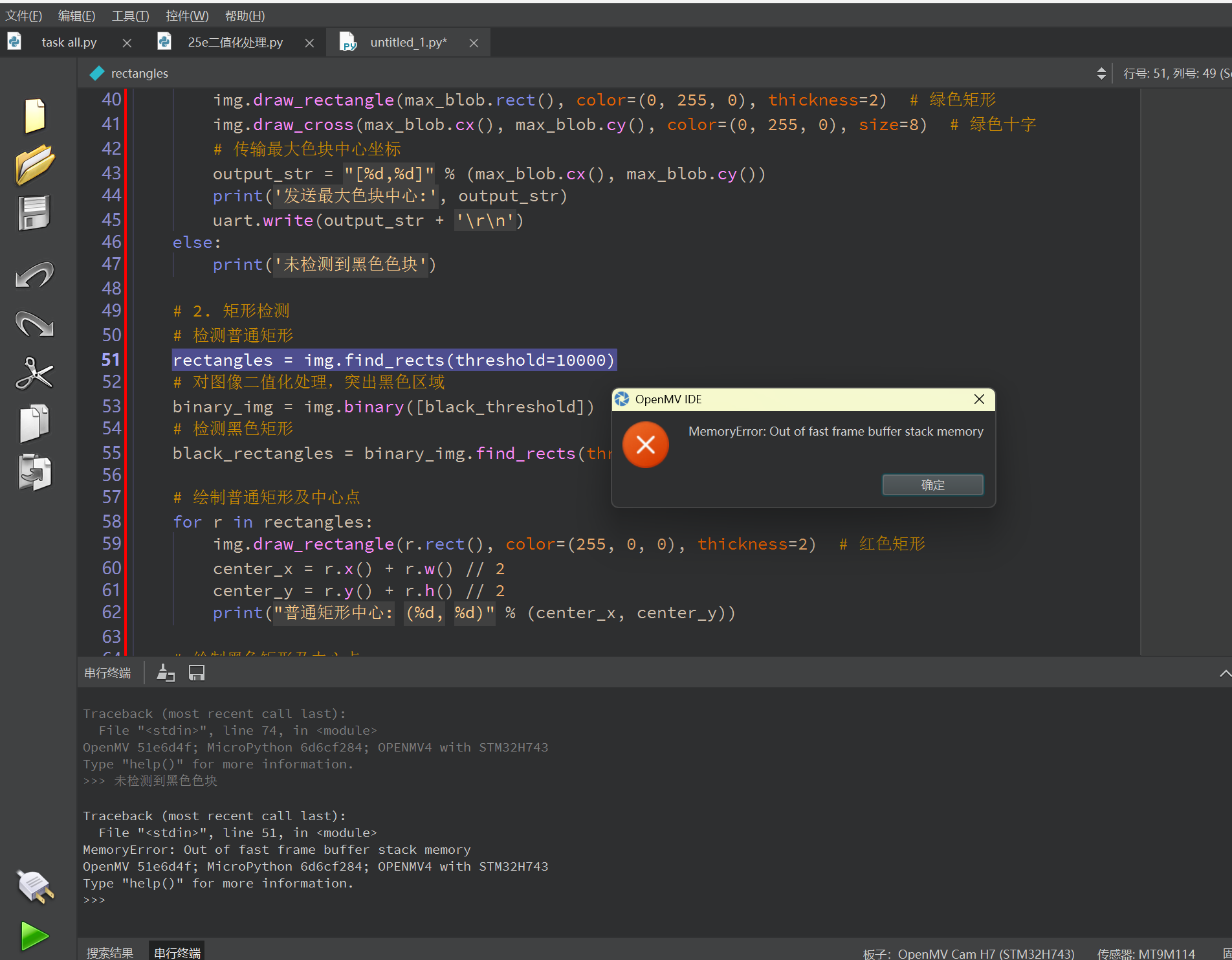The height and width of the screenshot is (960, 1232).
Task: Click the Connect plug icon
Action: [x=34, y=886]
